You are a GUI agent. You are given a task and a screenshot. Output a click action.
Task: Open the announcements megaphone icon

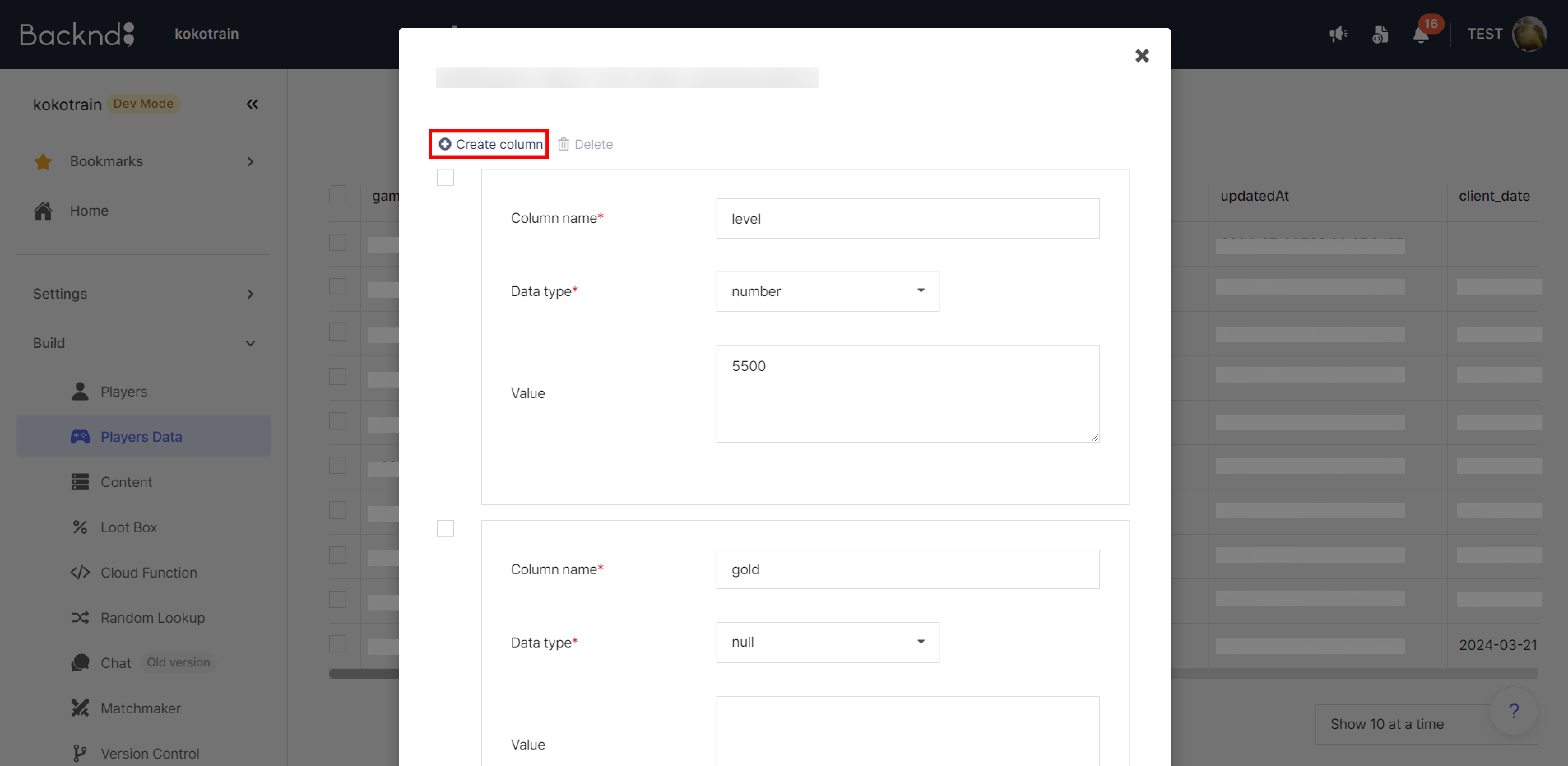tap(1338, 34)
